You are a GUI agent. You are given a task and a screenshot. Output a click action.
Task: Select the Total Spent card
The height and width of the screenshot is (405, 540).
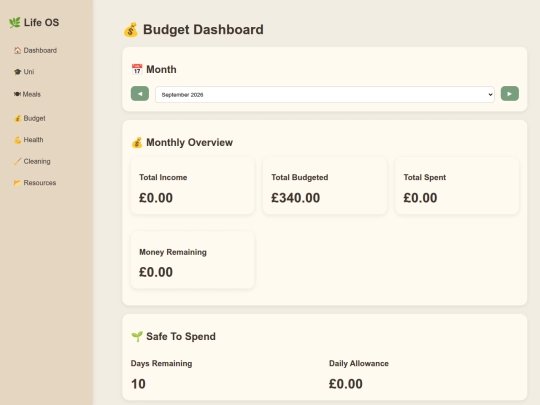457,186
